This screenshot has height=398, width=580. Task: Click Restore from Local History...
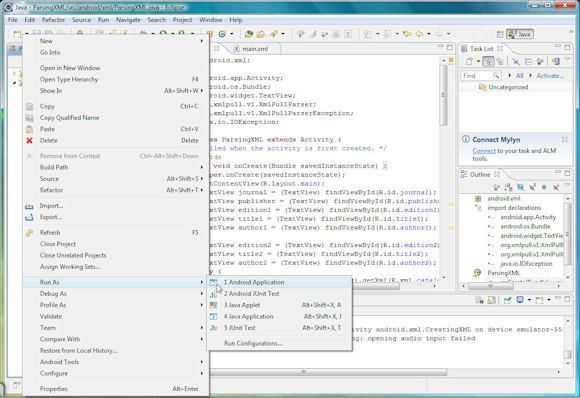pyautogui.click(x=78, y=350)
